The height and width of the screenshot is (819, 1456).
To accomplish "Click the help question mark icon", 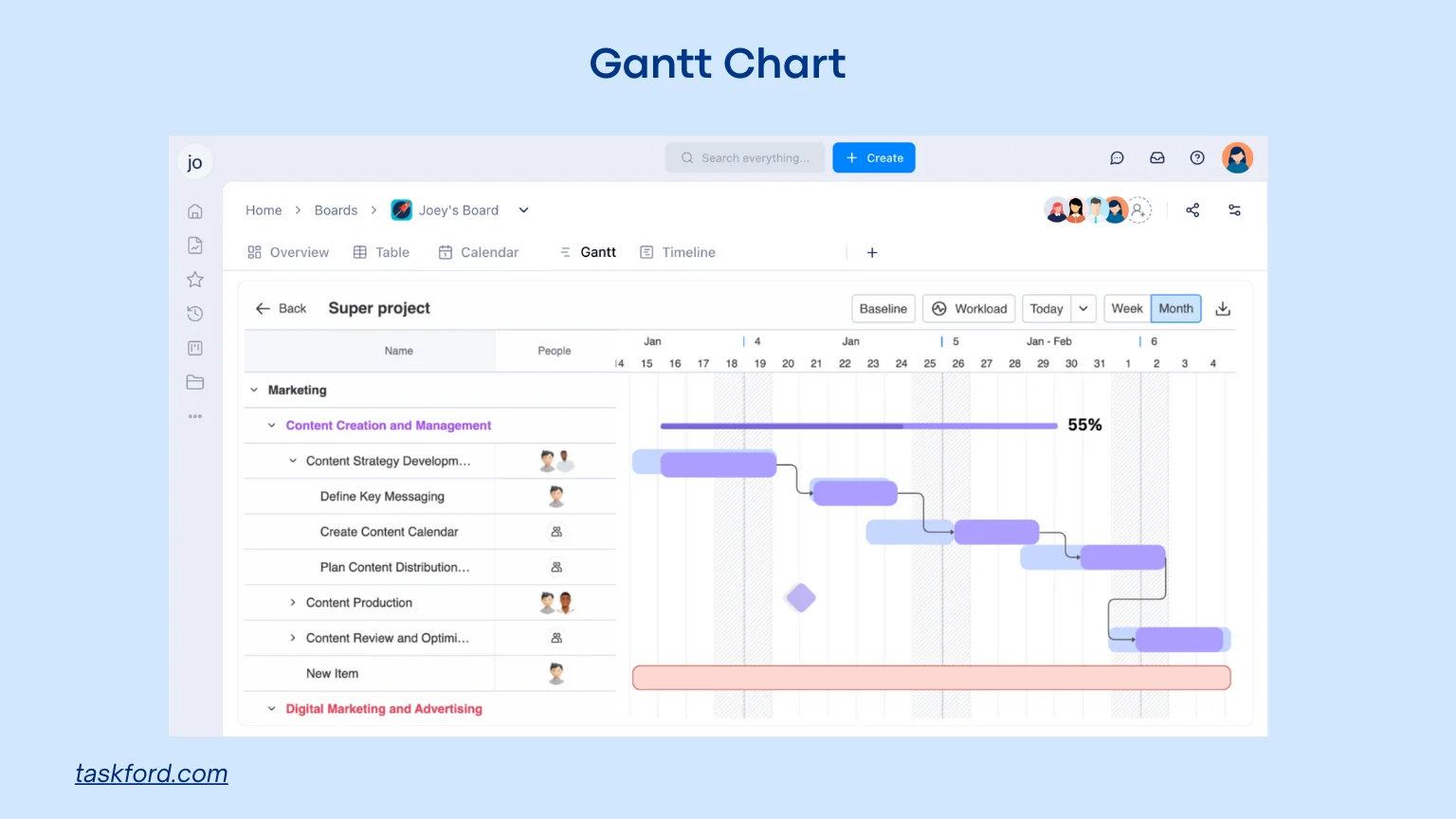I will (1196, 157).
